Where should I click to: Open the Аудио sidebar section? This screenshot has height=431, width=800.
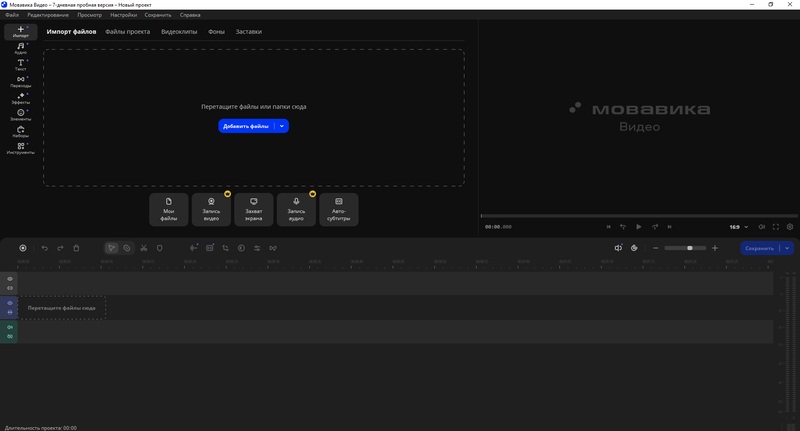coord(21,48)
